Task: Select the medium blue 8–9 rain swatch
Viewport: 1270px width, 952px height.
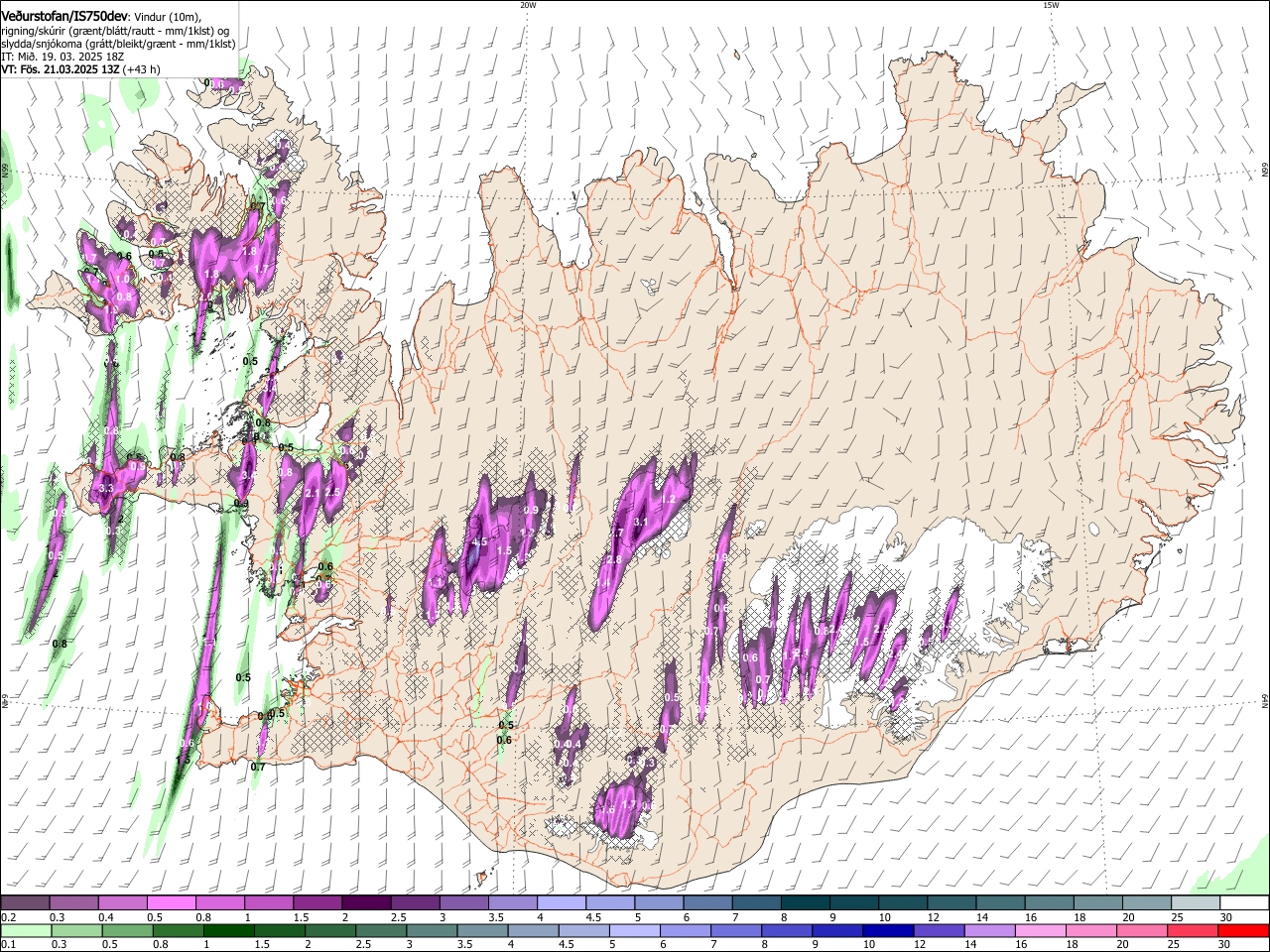Action: (x=787, y=930)
